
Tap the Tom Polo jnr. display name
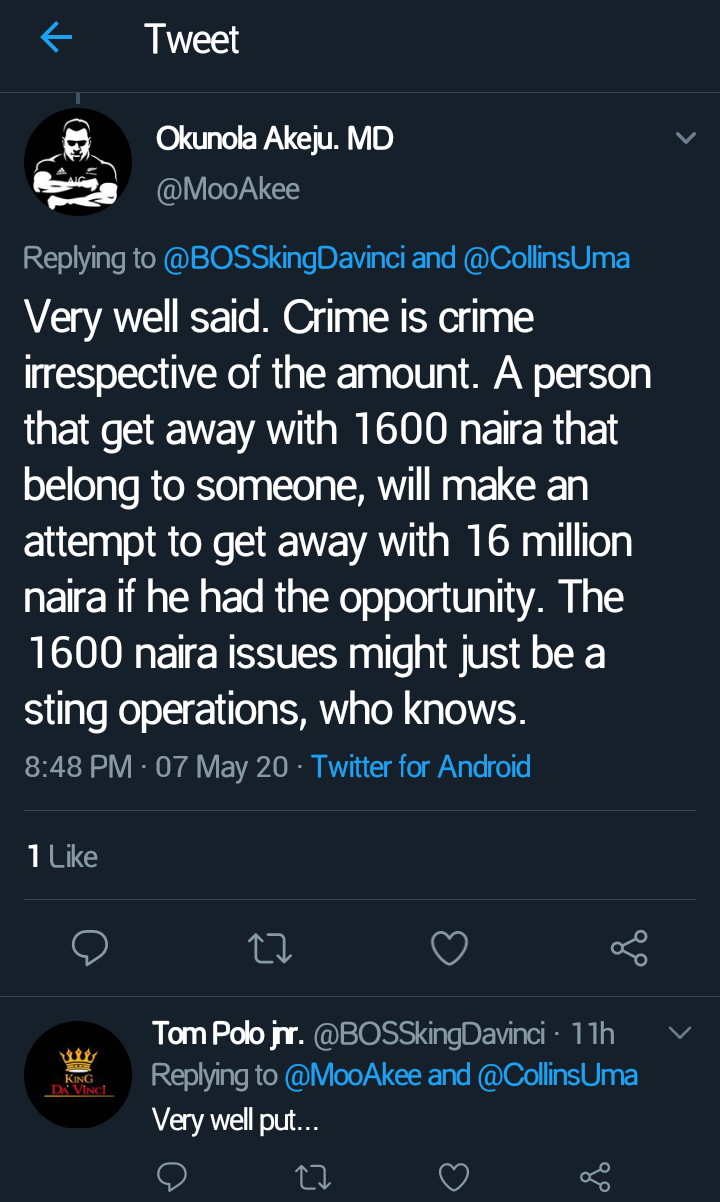click(227, 1033)
